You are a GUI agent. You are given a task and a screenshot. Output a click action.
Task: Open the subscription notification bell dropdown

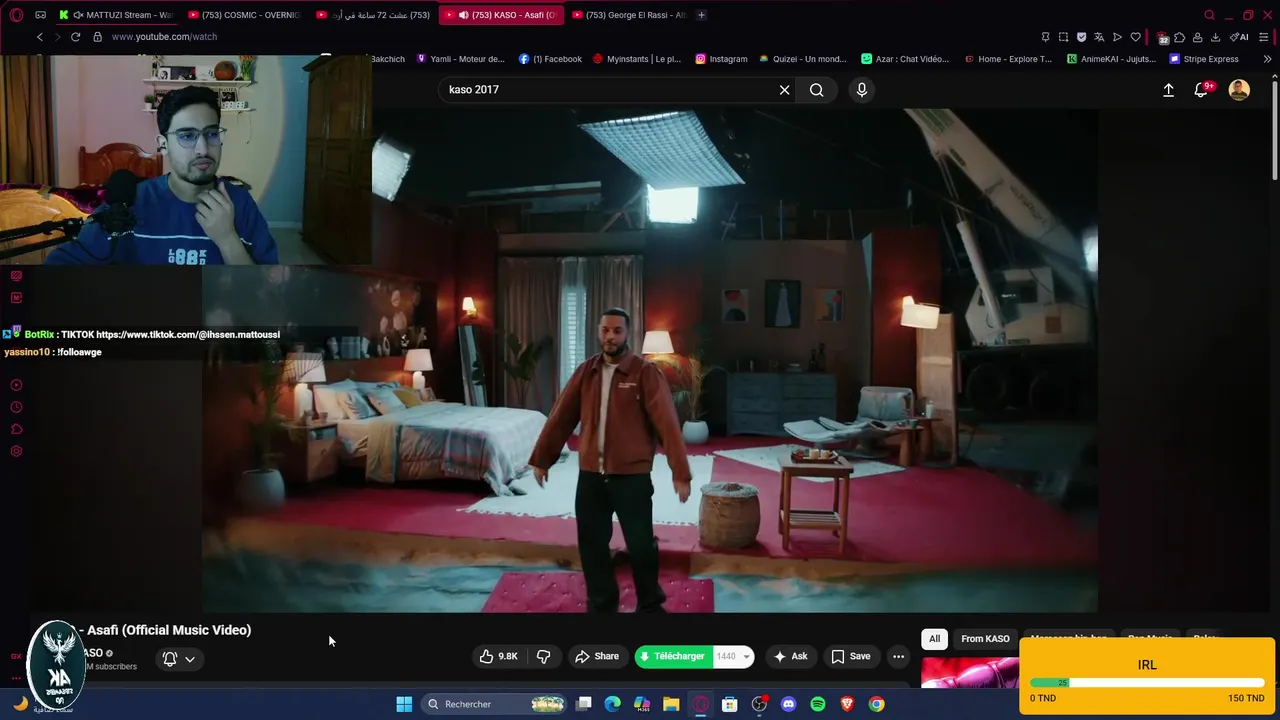(x=178, y=659)
